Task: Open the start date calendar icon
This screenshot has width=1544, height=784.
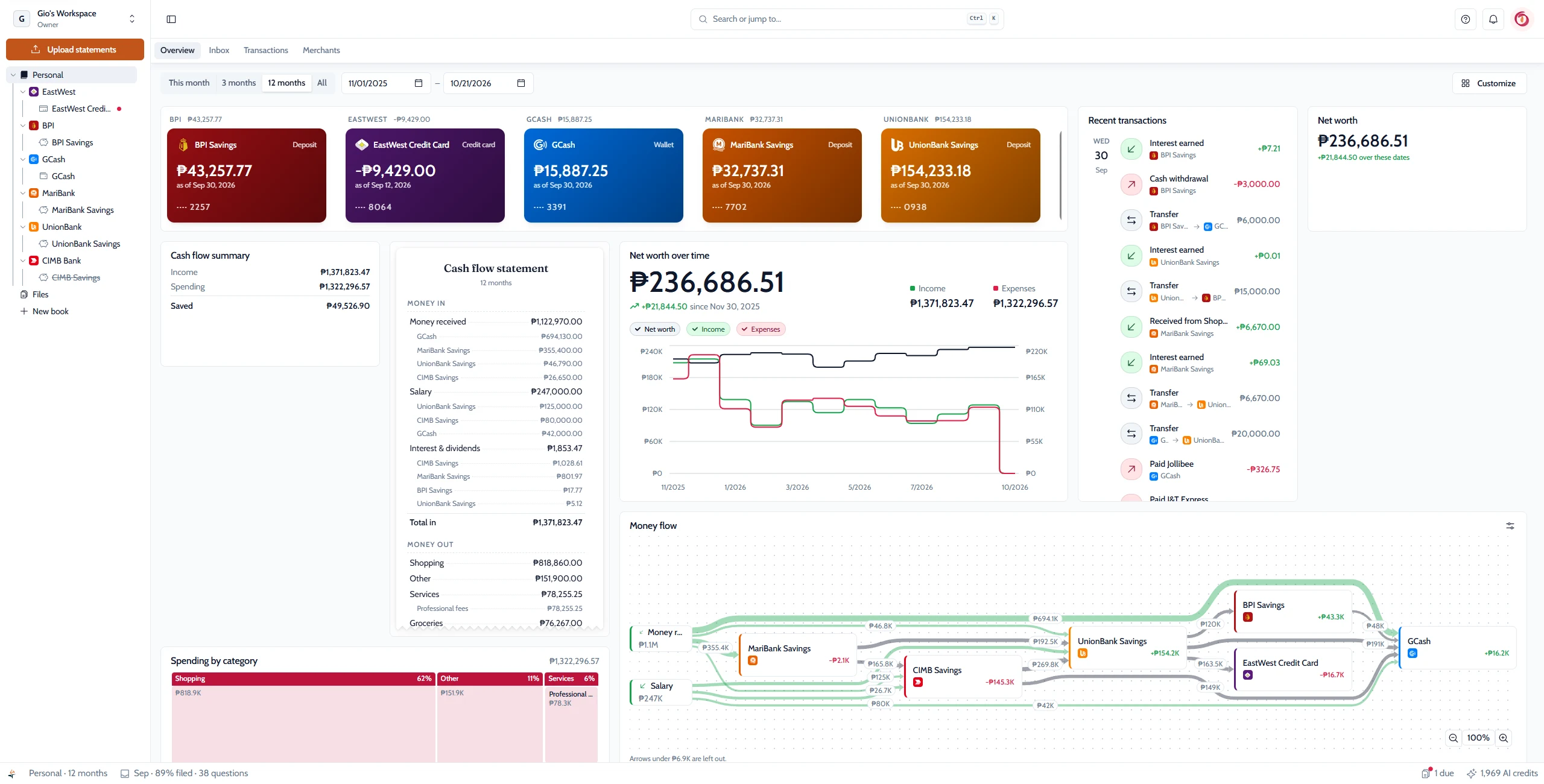Action: [x=419, y=83]
